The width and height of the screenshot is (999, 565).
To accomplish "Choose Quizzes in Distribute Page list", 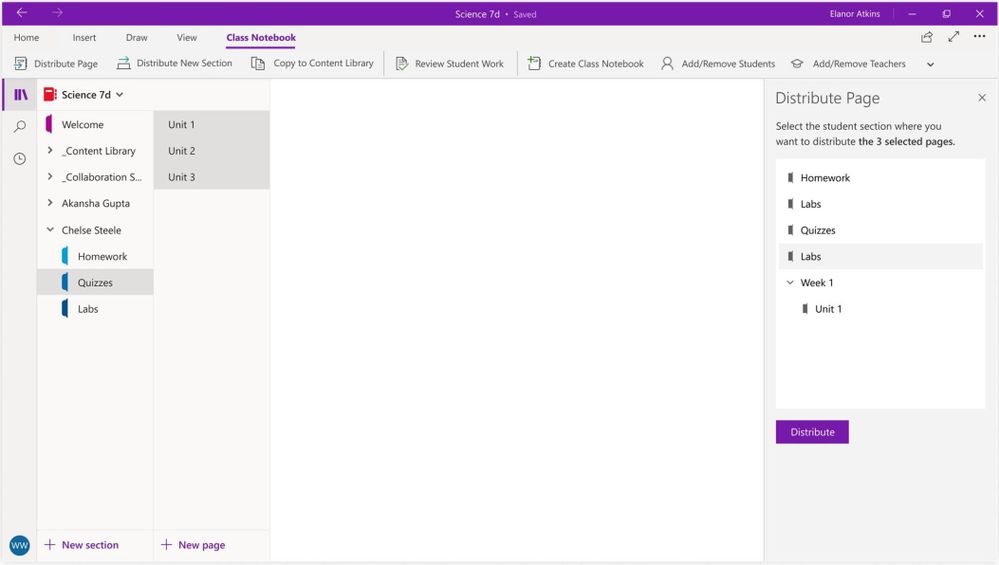I will click(x=880, y=230).
